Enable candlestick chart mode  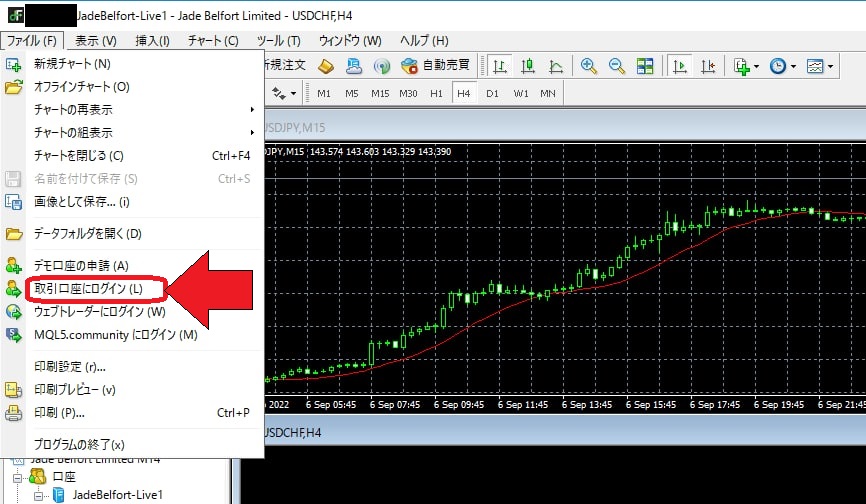tap(528, 66)
